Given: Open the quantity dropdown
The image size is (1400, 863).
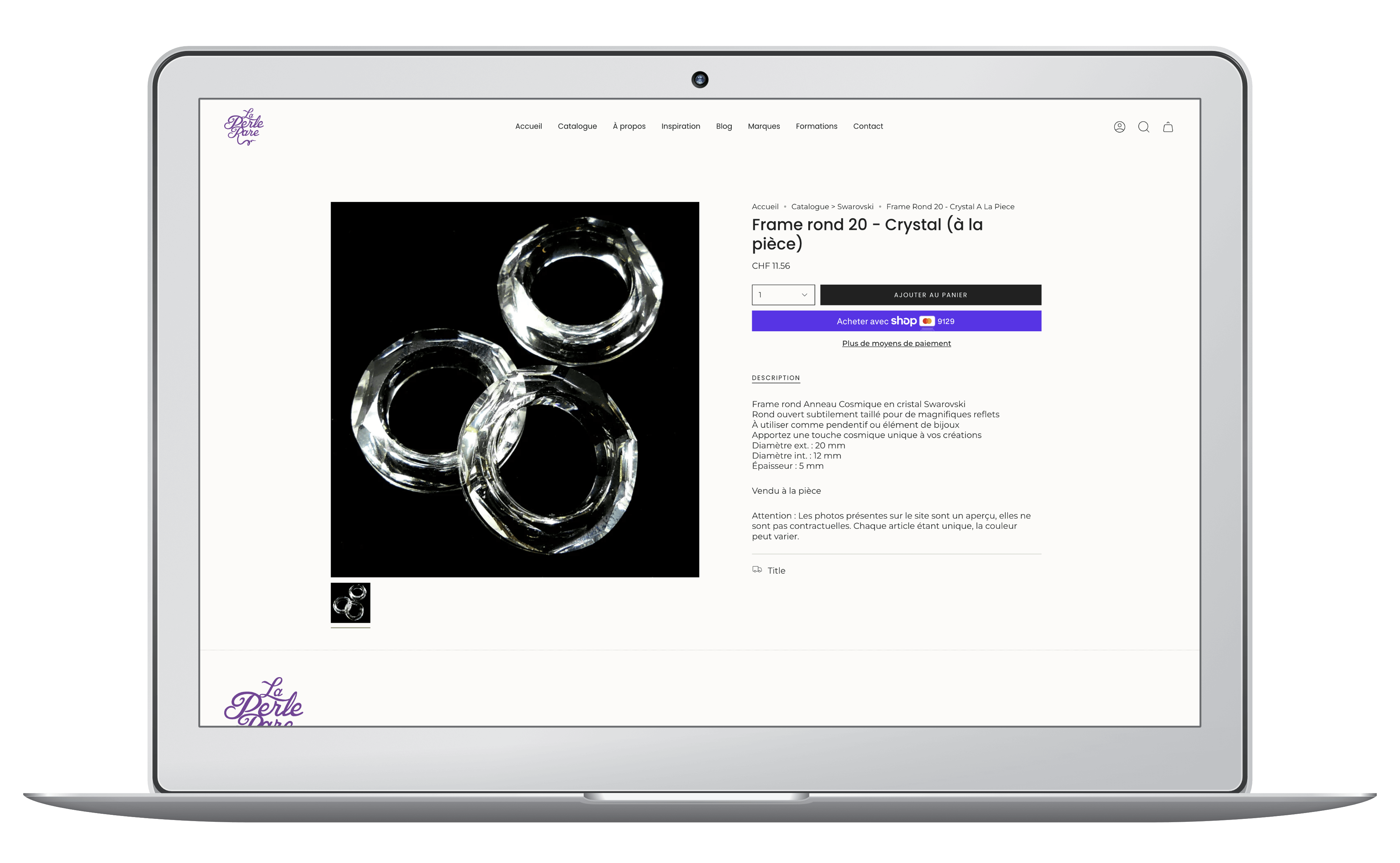Looking at the screenshot, I should pos(783,294).
